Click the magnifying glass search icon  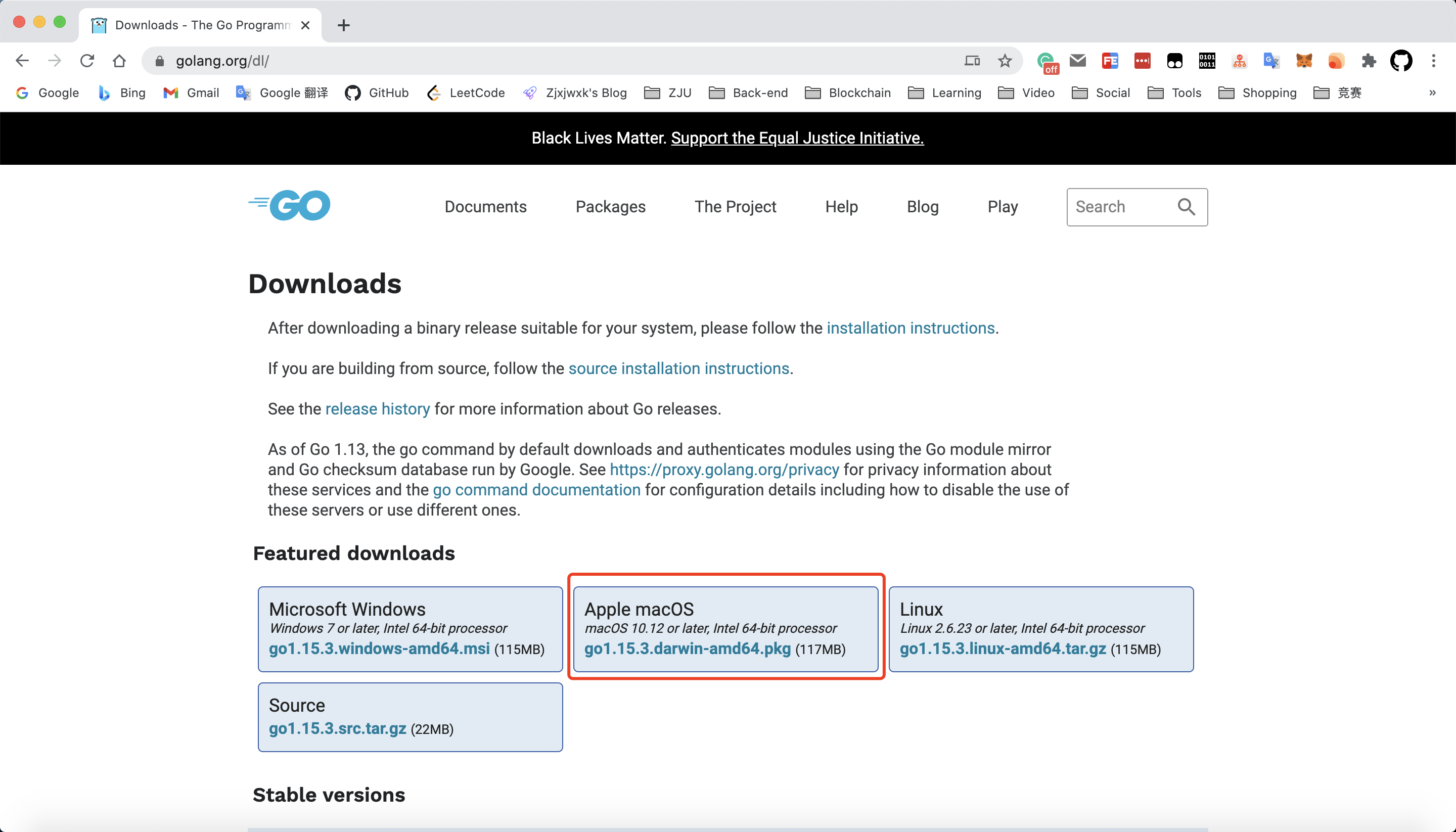pyautogui.click(x=1187, y=207)
